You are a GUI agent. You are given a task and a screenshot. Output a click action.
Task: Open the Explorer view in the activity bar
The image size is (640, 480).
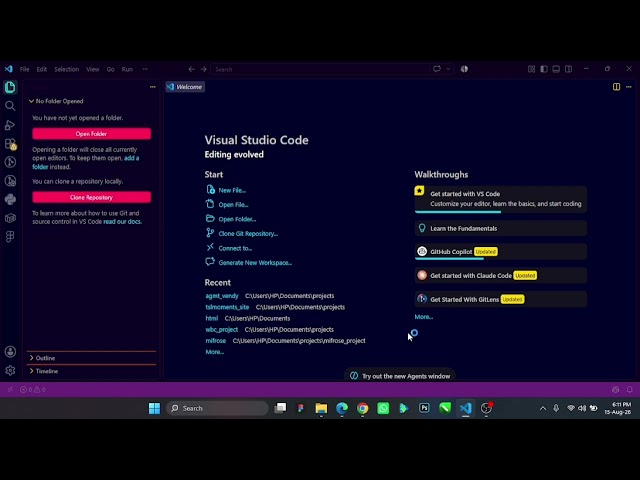pos(10,87)
